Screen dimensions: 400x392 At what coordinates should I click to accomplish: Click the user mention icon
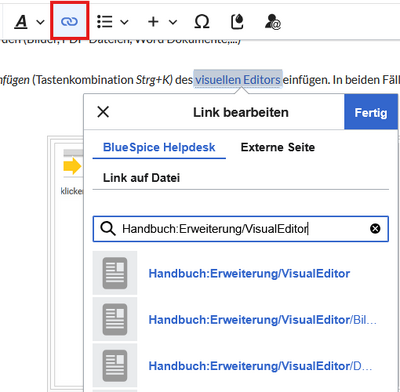273,22
